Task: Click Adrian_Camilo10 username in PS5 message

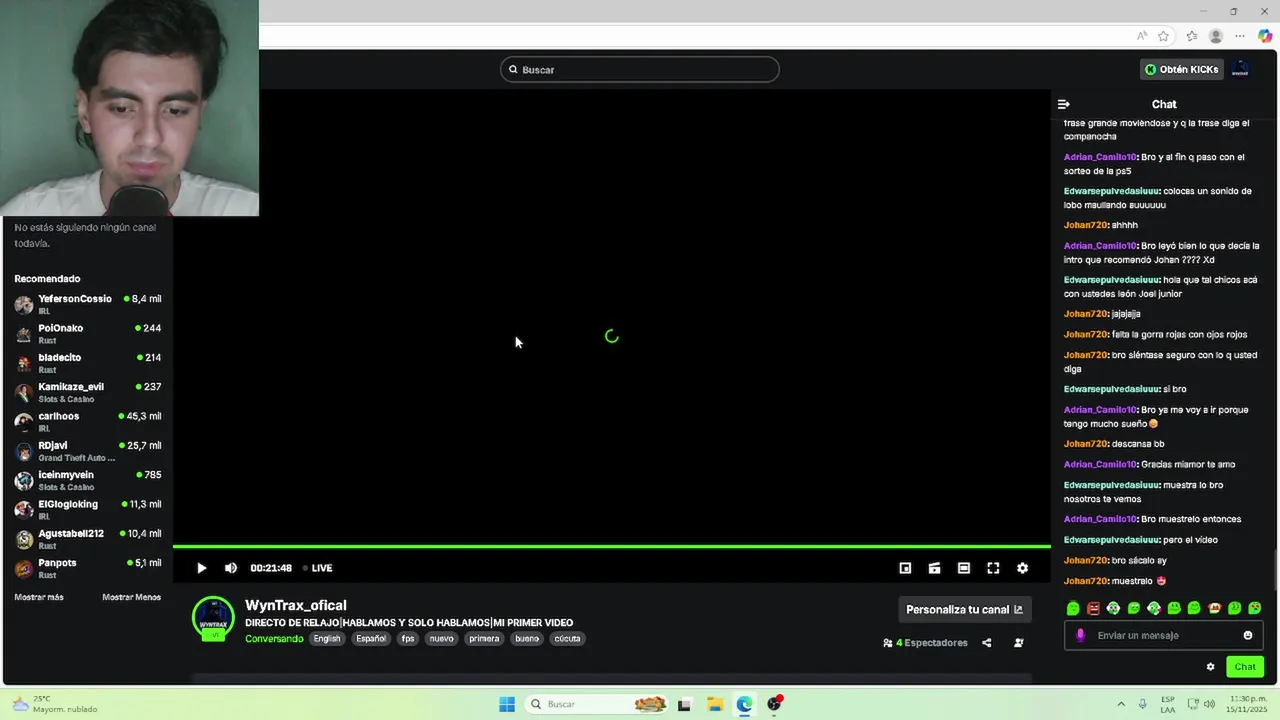Action: pyautogui.click(x=1100, y=157)
